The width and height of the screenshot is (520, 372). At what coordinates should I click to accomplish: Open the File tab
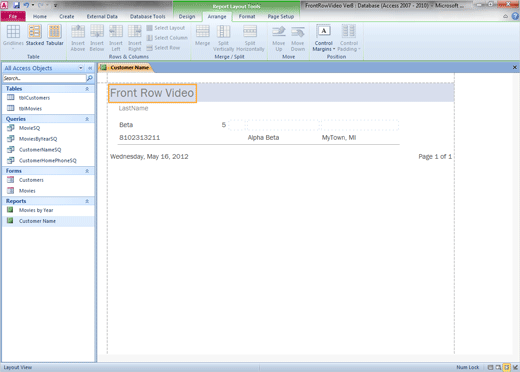[13, 16]
